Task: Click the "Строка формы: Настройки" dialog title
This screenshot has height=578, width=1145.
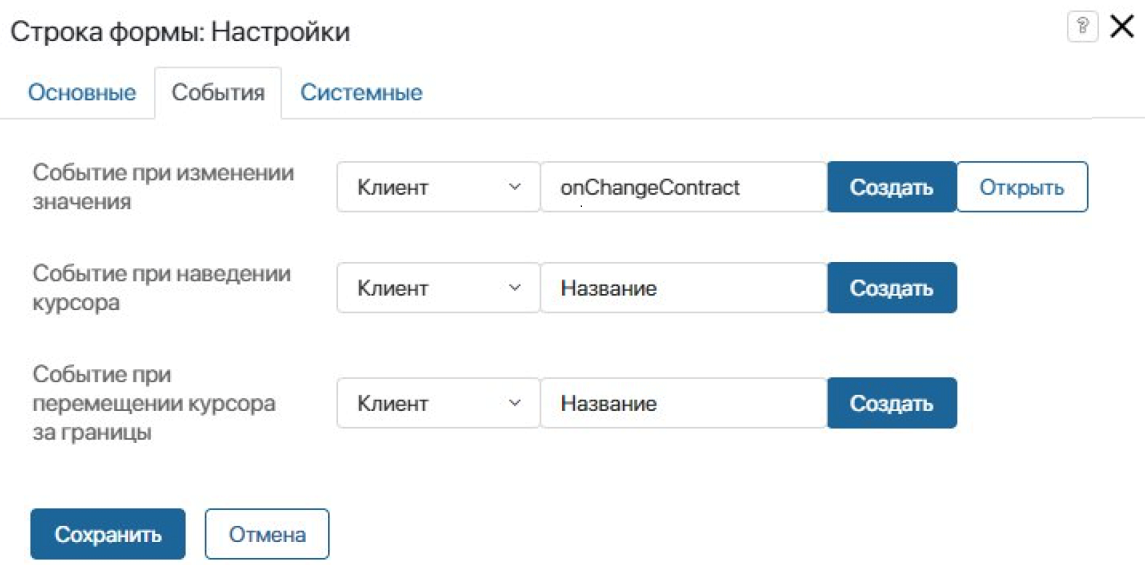Action: 180,32
